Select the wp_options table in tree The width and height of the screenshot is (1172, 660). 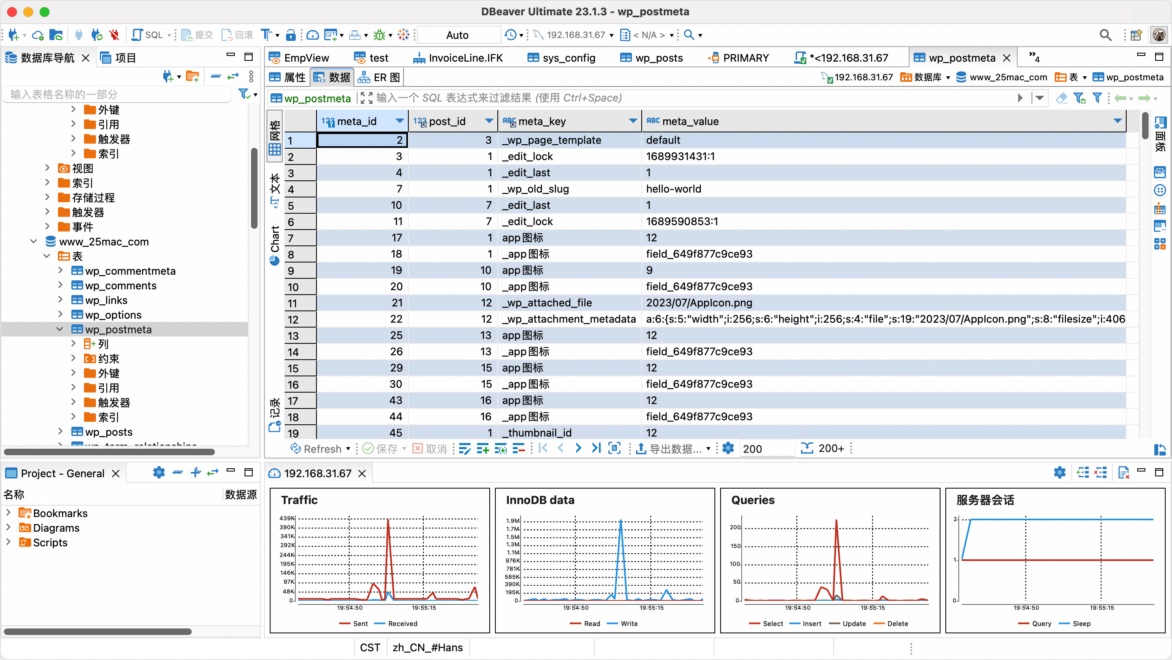point(113,315)
